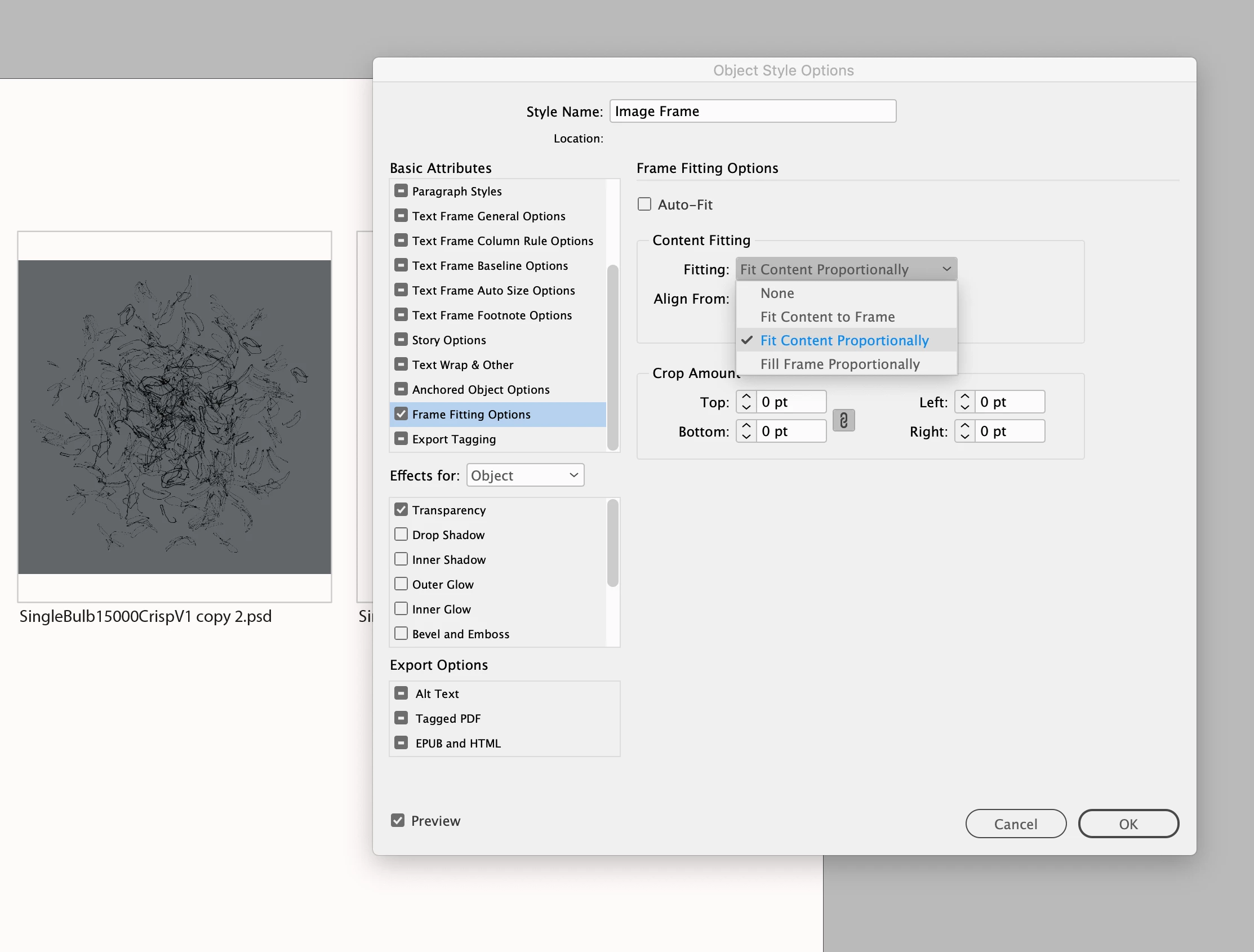Image resolution: width=1254 pixels, height=952 pixels.
Task: Toggle the Tagged PDF export option icon
Action: tap(401, 718)
